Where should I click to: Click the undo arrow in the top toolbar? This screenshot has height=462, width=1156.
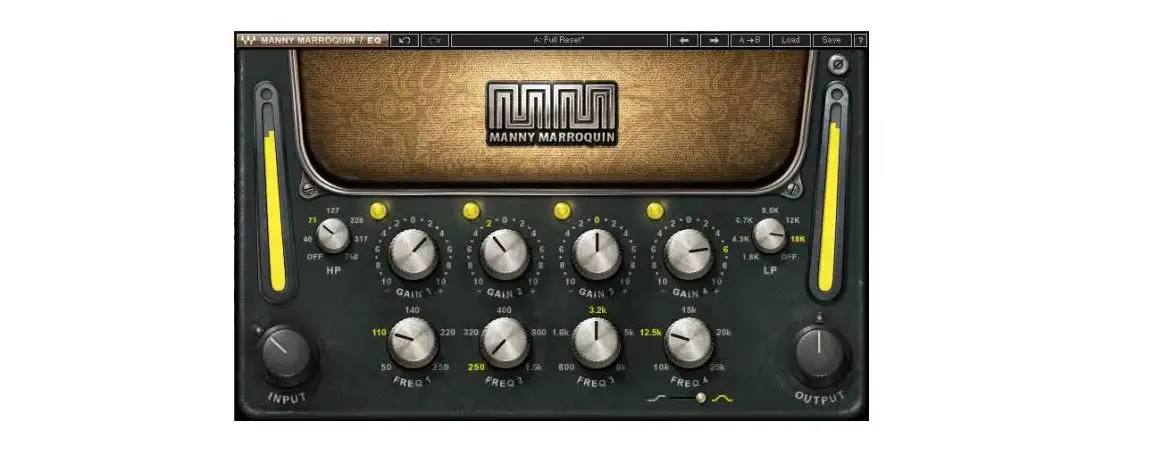point(405,41)
